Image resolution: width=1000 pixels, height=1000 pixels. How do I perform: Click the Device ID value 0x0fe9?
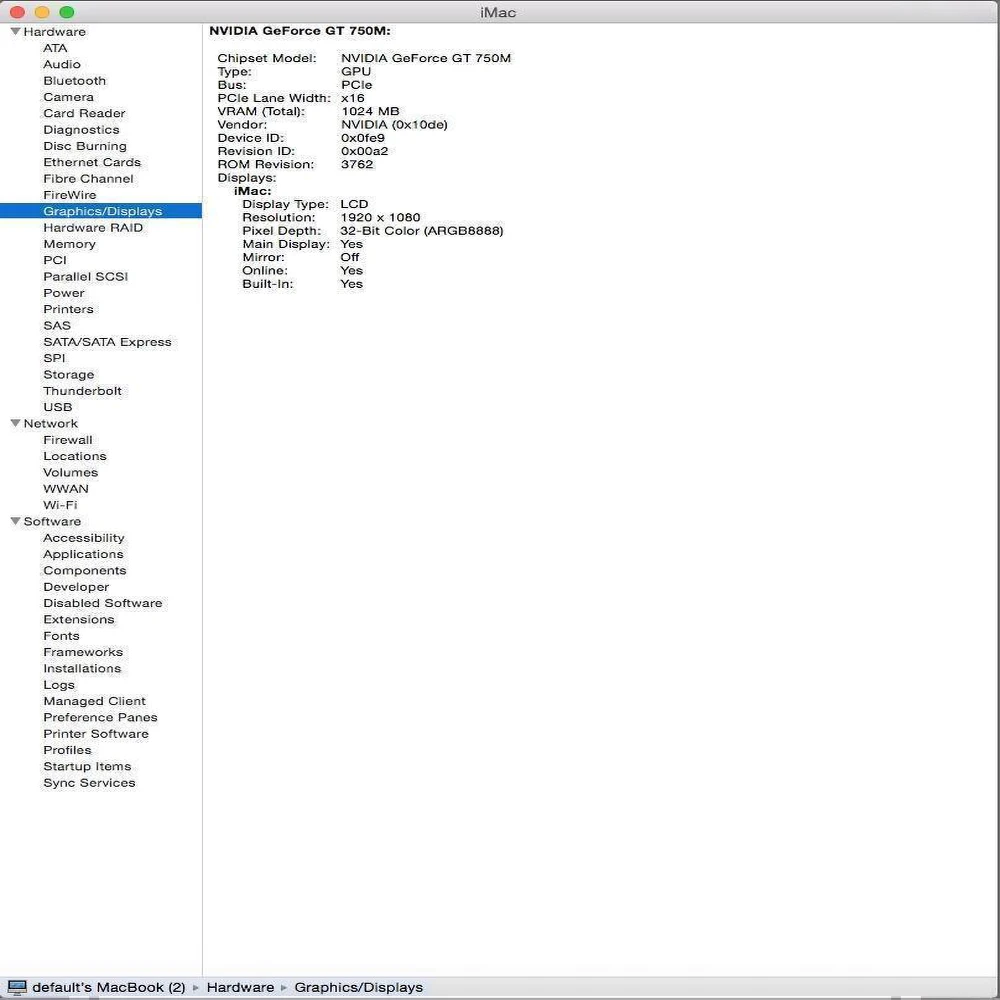[x=363, y=138]
